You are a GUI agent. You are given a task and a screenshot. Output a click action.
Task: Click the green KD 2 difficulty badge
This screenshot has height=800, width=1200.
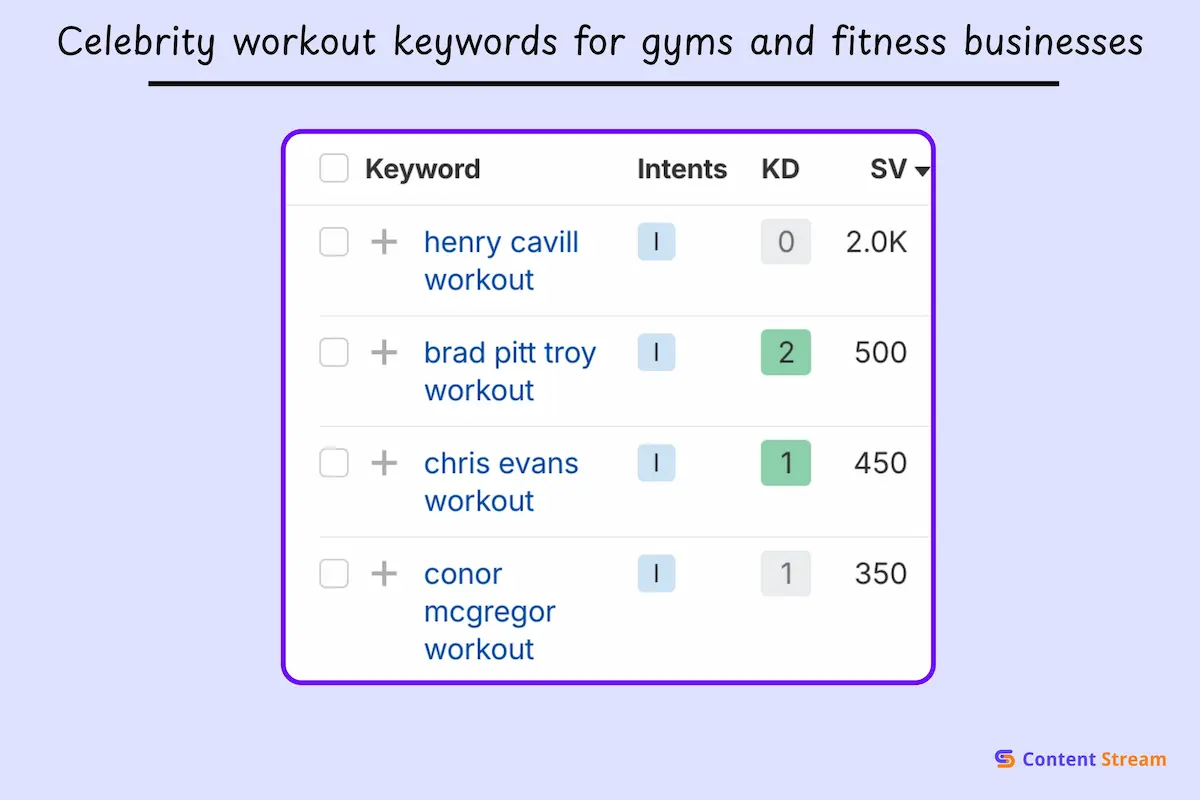tap(786, 353)
